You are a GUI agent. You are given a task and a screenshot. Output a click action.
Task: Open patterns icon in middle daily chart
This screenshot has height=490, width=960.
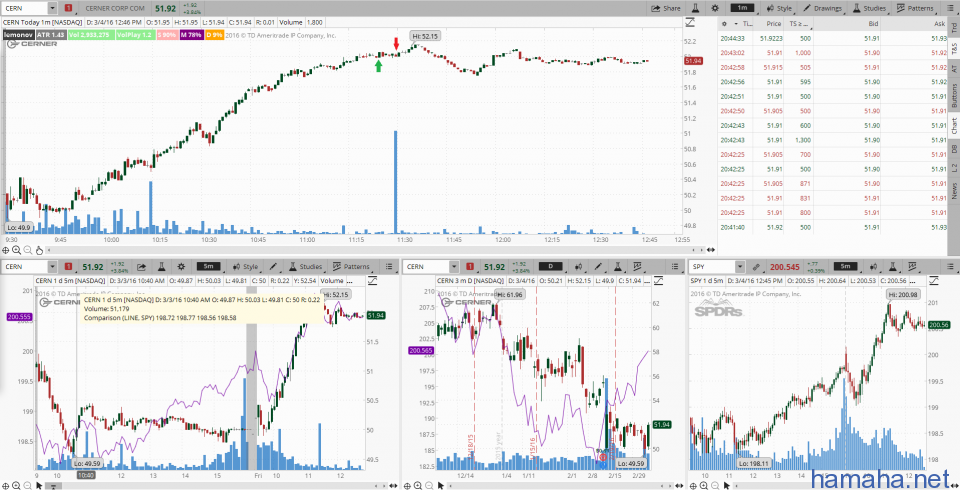(x=637, y=266)
